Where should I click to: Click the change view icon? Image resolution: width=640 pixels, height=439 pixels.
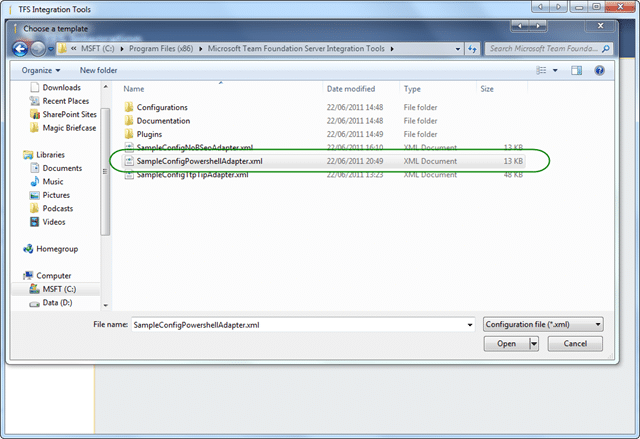[x=541, y=71]
